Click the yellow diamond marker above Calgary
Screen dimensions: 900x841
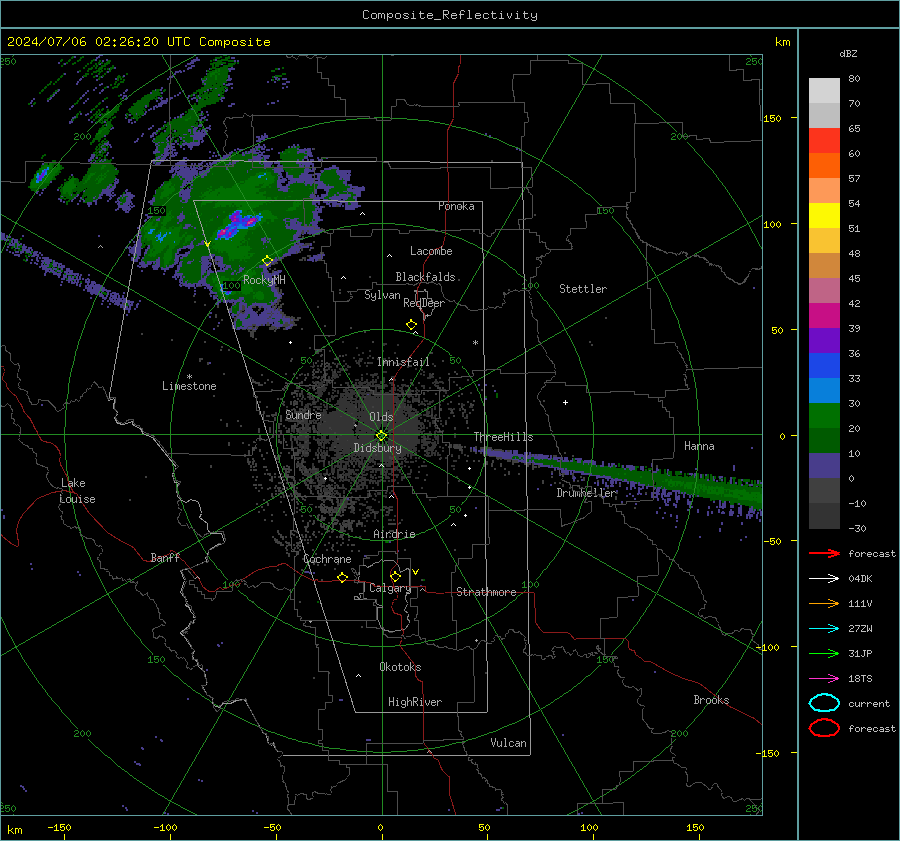(395, 576)
